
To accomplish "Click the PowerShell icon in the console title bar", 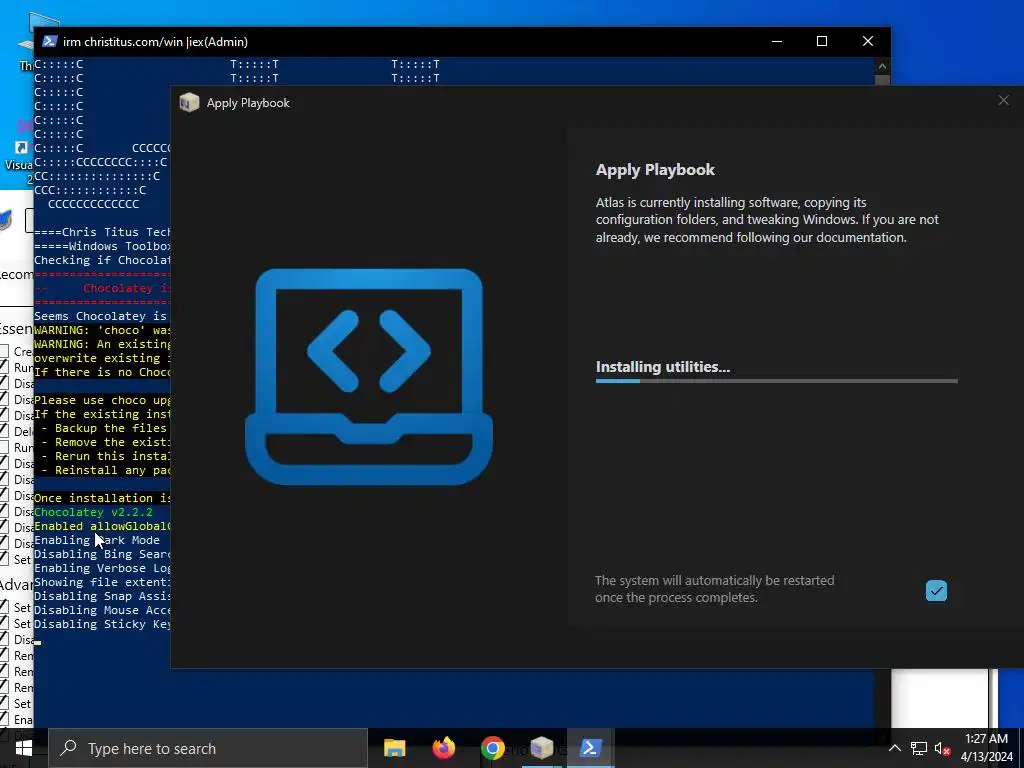I will (49, 41).
